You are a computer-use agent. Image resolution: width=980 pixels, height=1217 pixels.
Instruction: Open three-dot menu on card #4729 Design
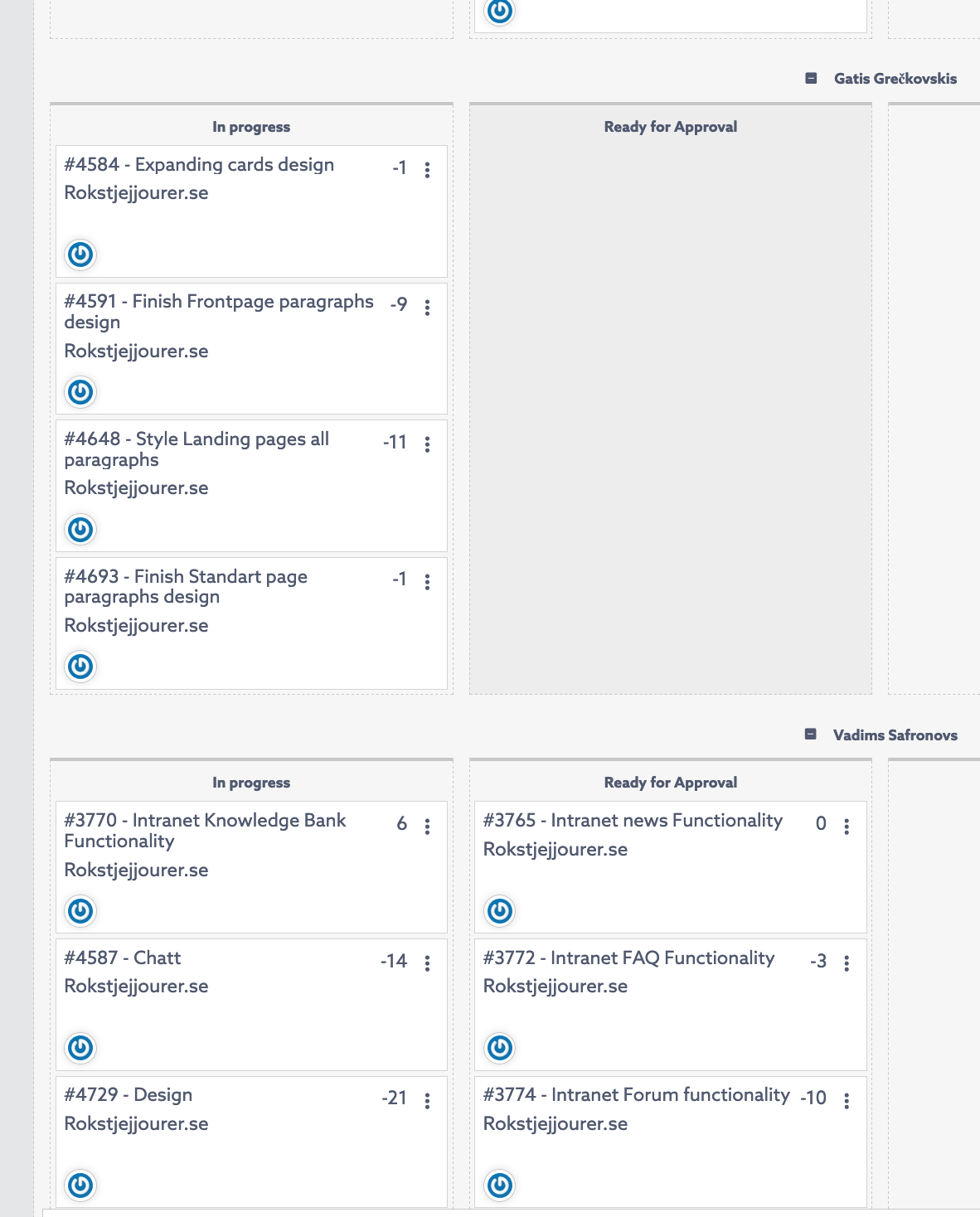[427, 1101]
